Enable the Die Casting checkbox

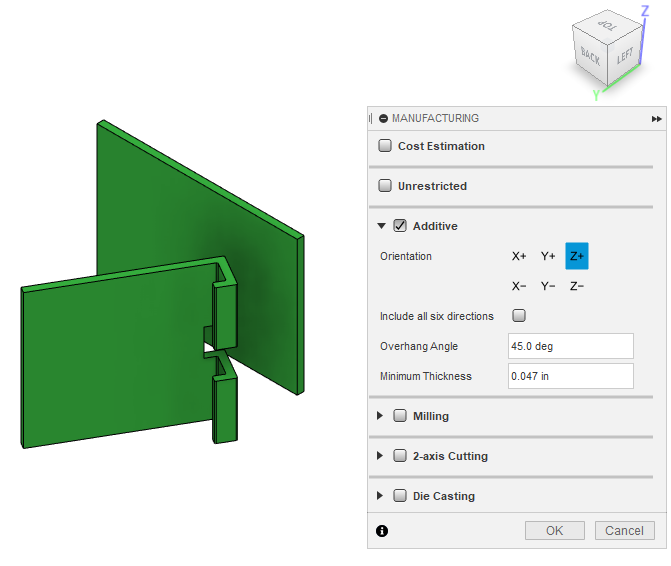400,495
